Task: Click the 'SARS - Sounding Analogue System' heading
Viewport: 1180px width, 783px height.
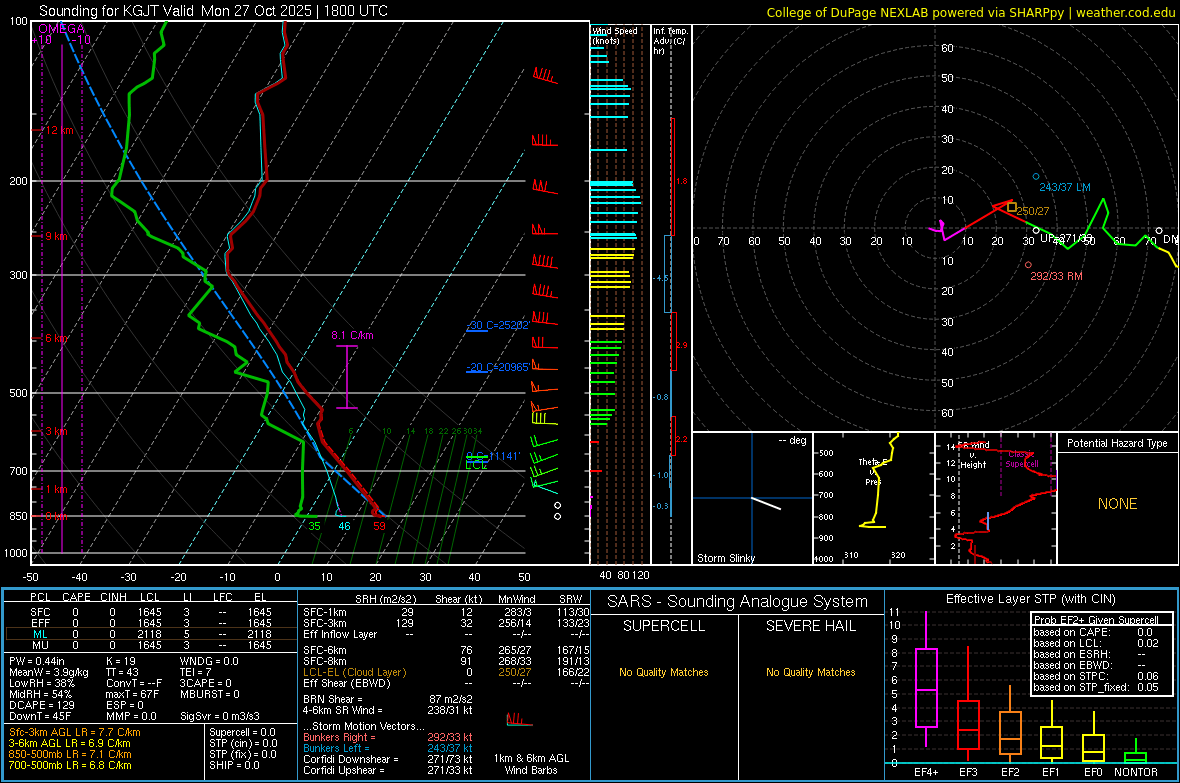Action: (x=738, y=602)
